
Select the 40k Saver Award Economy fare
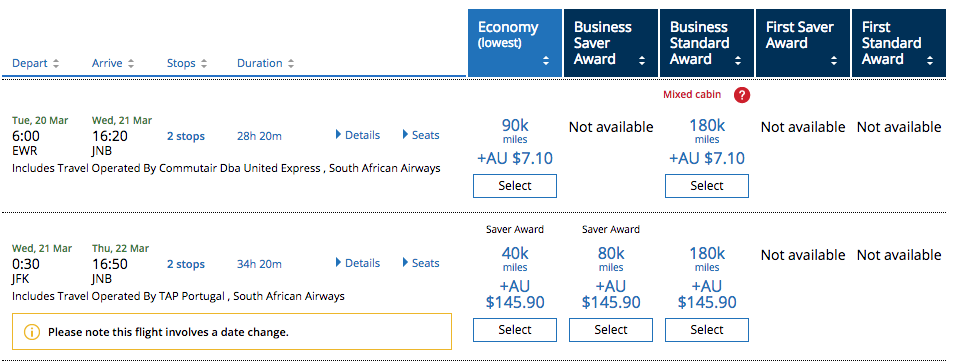click(x=515, y=330)
